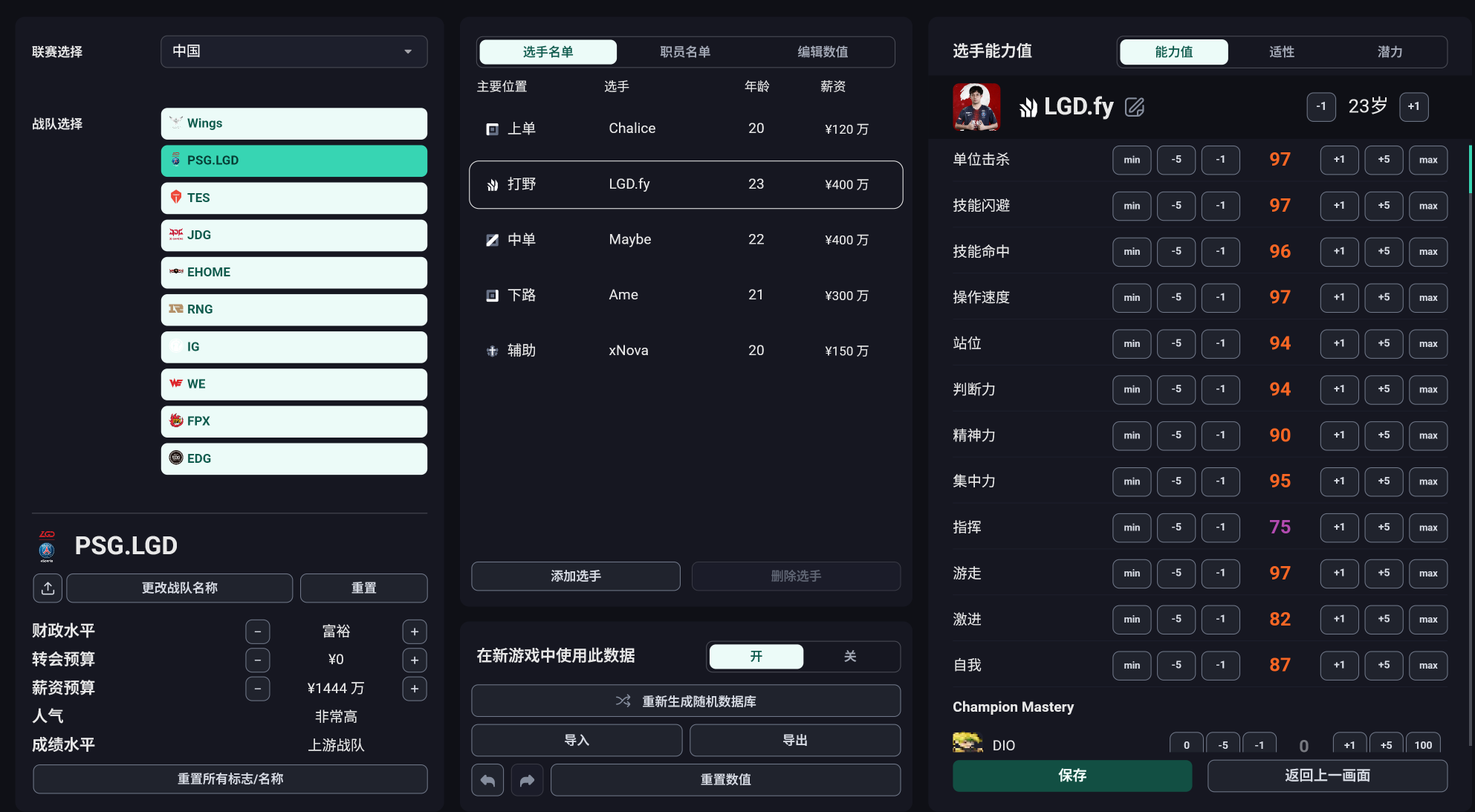Select Wings team from the list

294,123
